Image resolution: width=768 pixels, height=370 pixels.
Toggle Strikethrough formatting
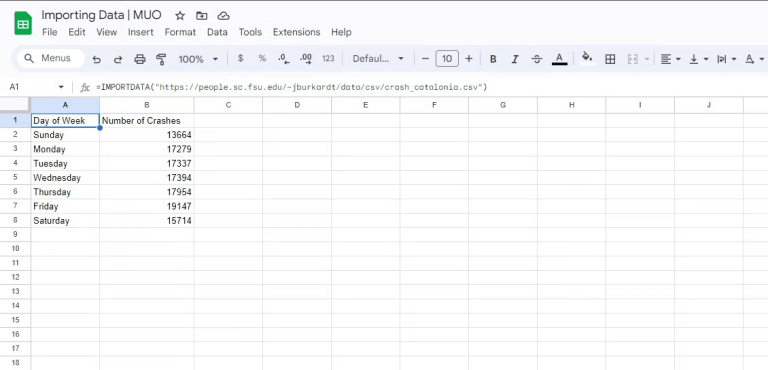click(537, 59)
